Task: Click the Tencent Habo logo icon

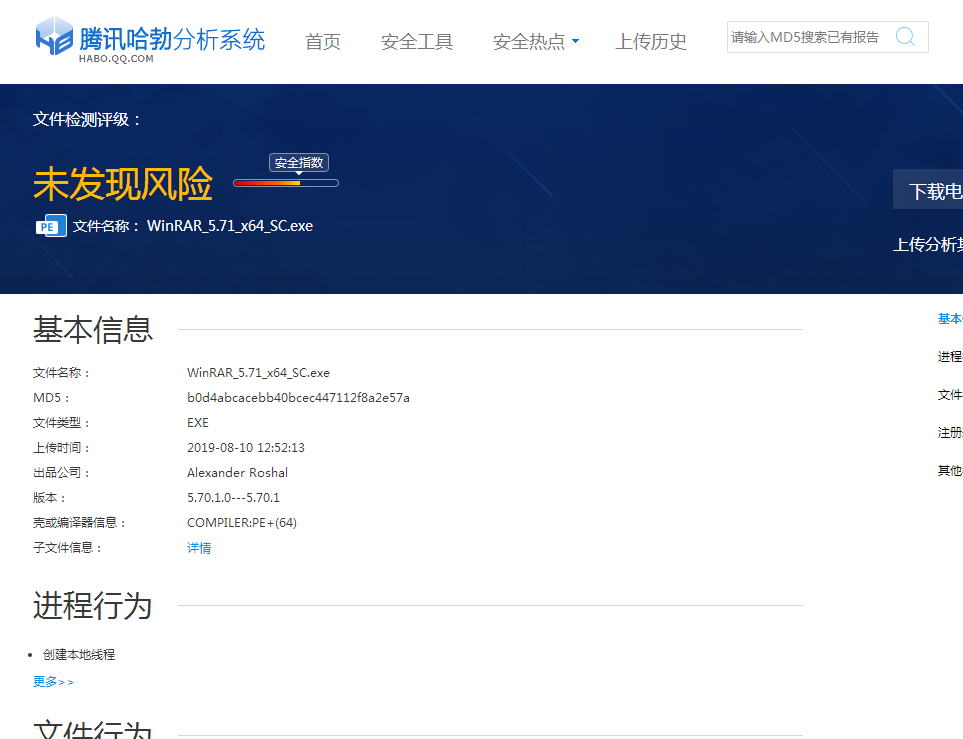Action: [54, 40]
